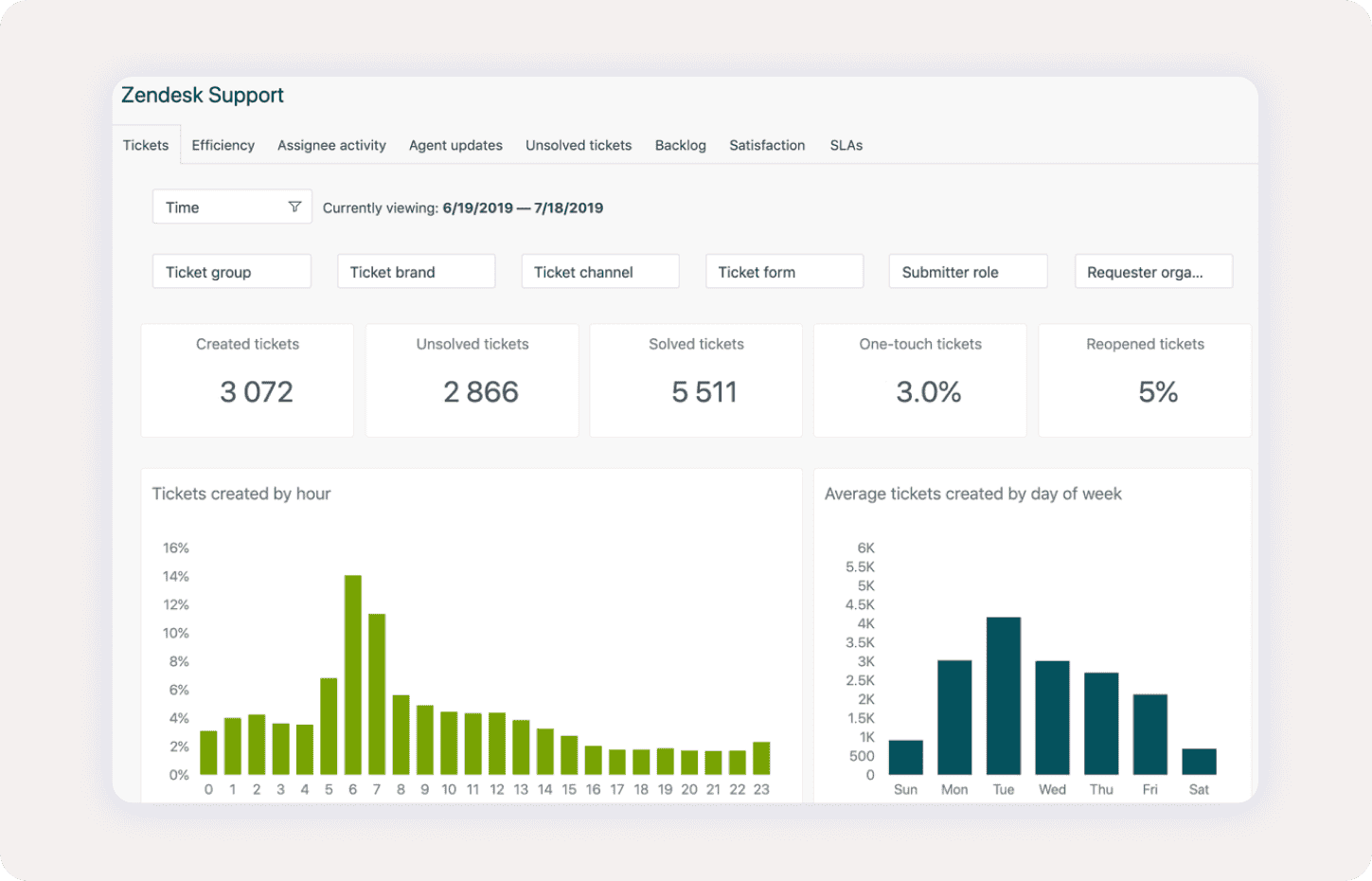Open the Tickets tab

pyautogui.click(x=146, y=145)
